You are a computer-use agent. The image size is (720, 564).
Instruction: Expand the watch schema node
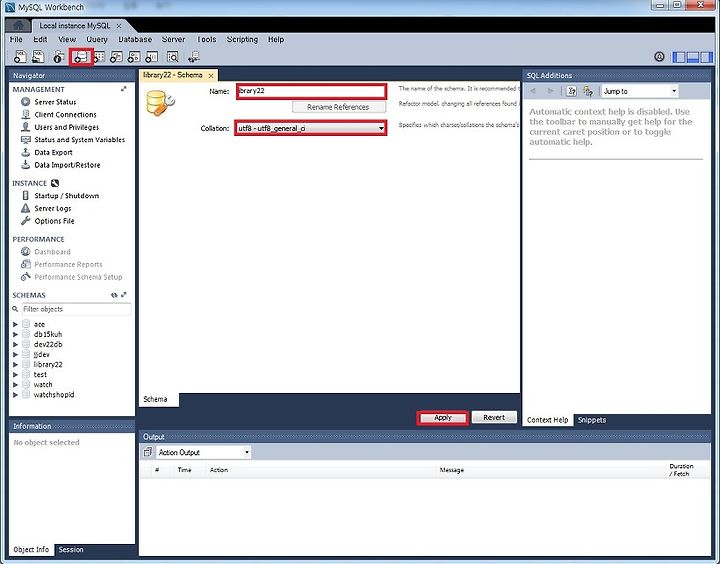coord(15,385)
